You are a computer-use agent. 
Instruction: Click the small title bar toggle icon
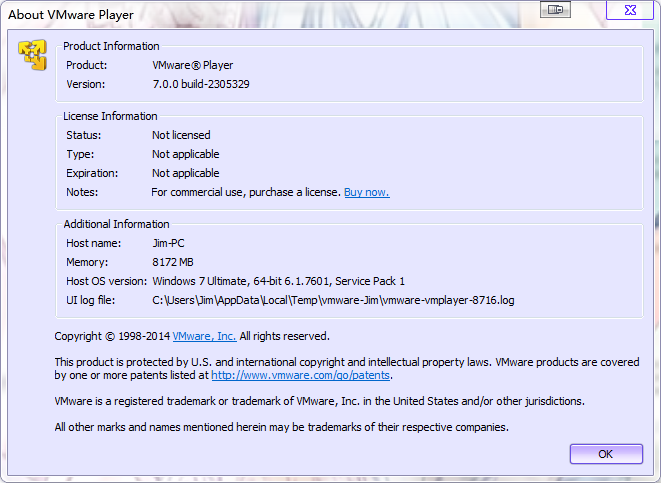point(556,10)
